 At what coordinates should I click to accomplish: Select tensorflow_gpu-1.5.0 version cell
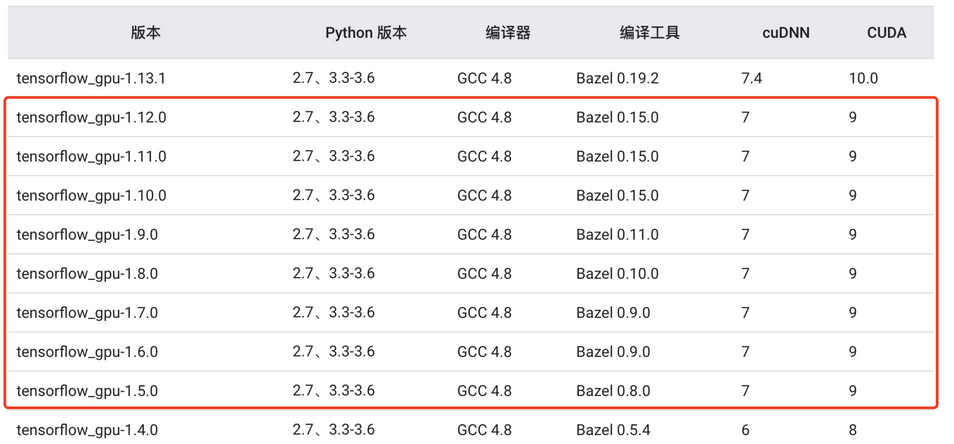87,390
